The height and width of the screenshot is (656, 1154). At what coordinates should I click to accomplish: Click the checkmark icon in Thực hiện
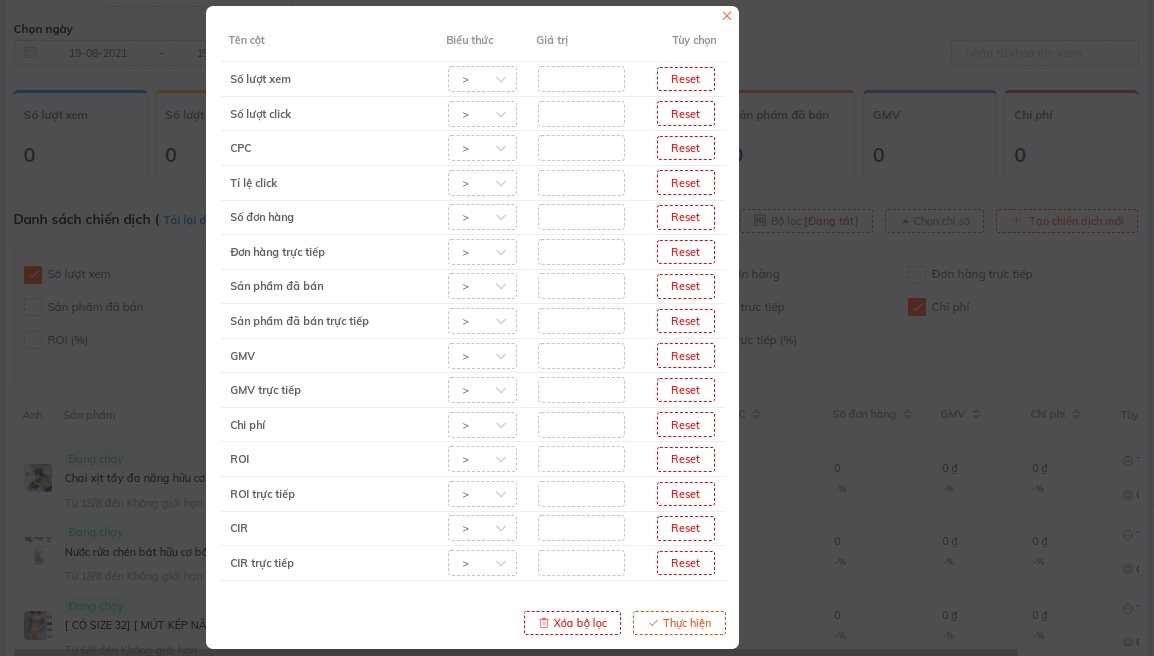pos(653,623)
